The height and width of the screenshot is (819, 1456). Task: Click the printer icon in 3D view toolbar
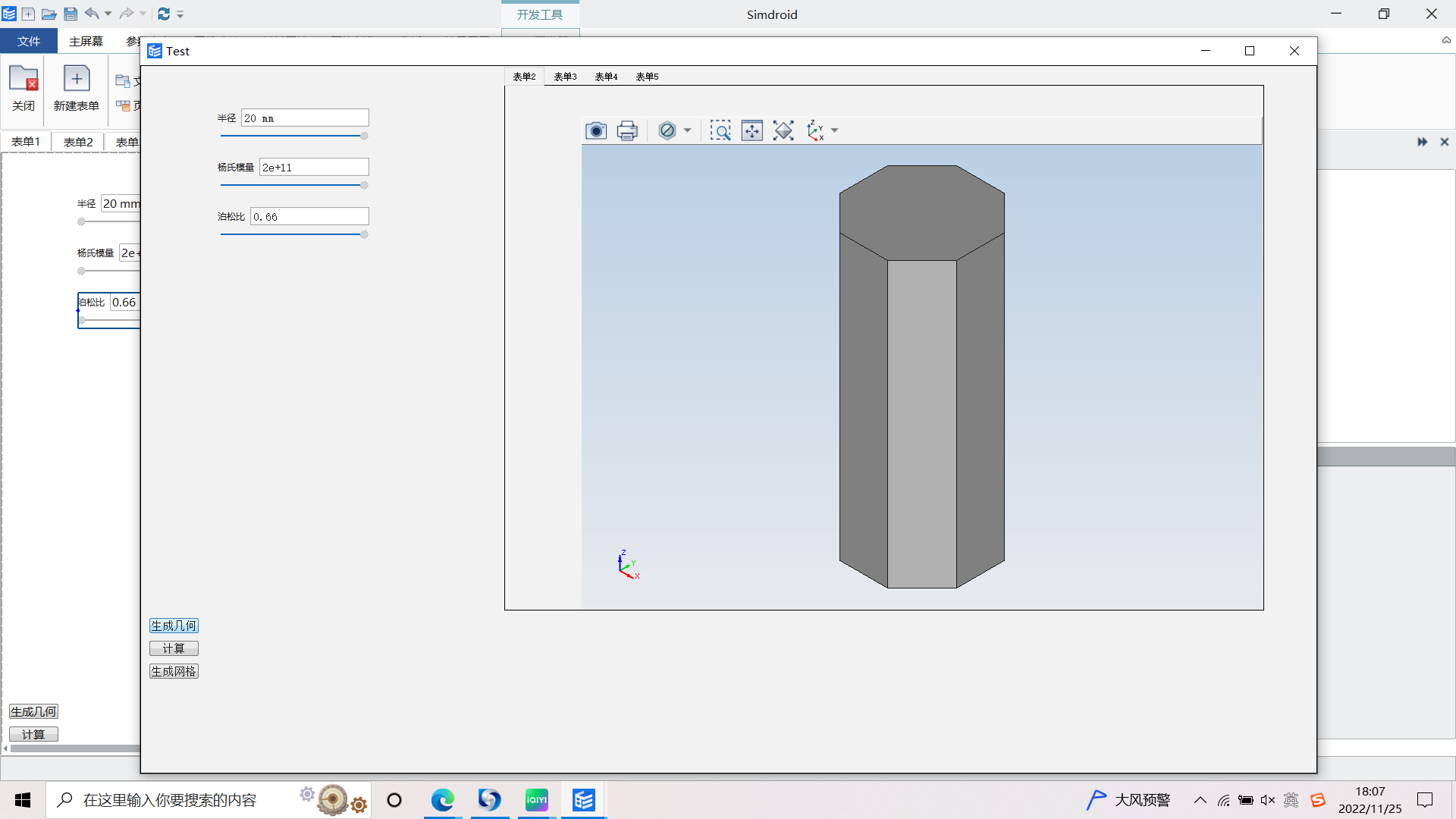click(x=627, y=130)
